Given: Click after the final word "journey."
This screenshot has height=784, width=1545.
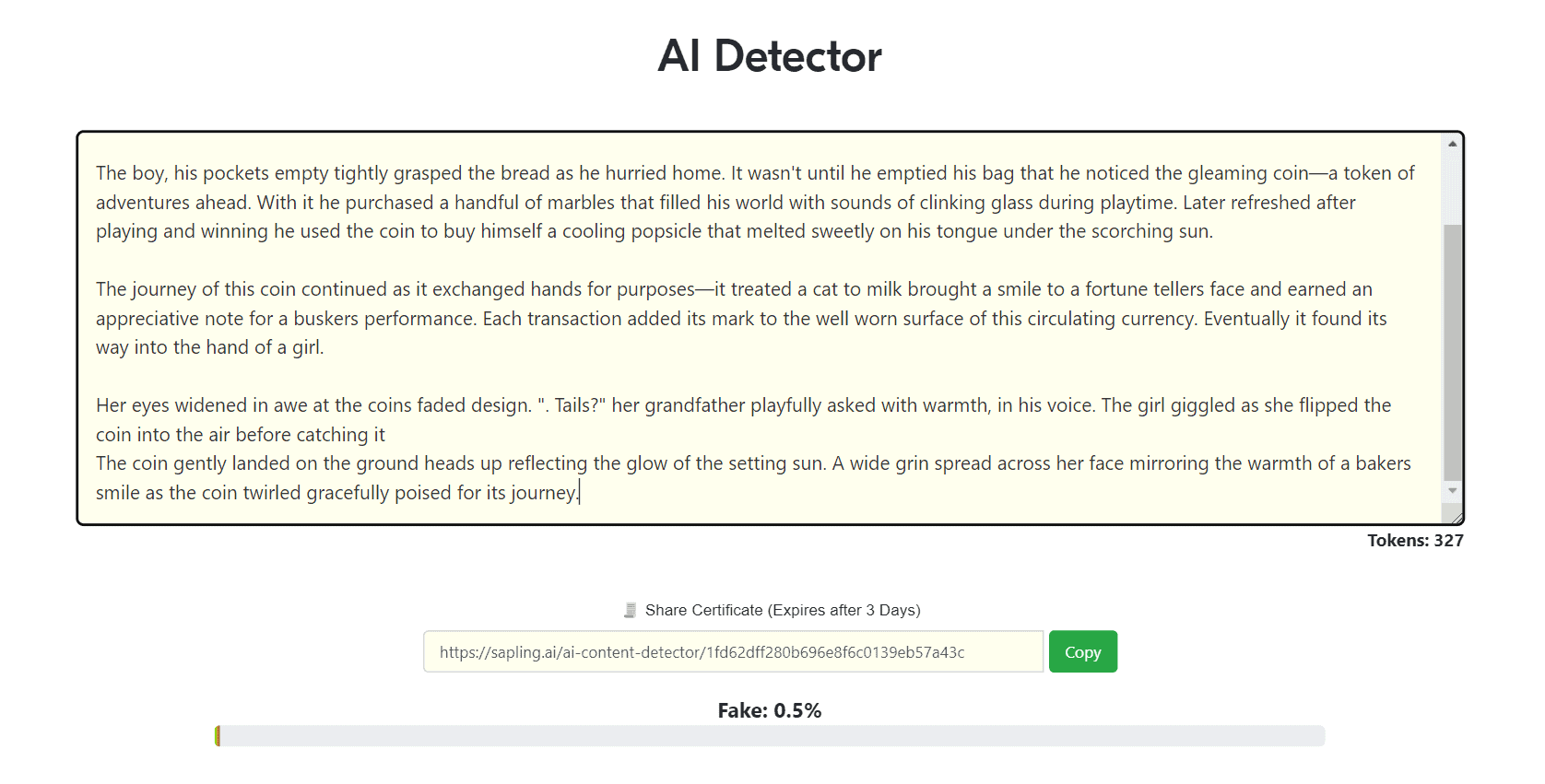Looking at the screenshot, I should coord(579,493).
